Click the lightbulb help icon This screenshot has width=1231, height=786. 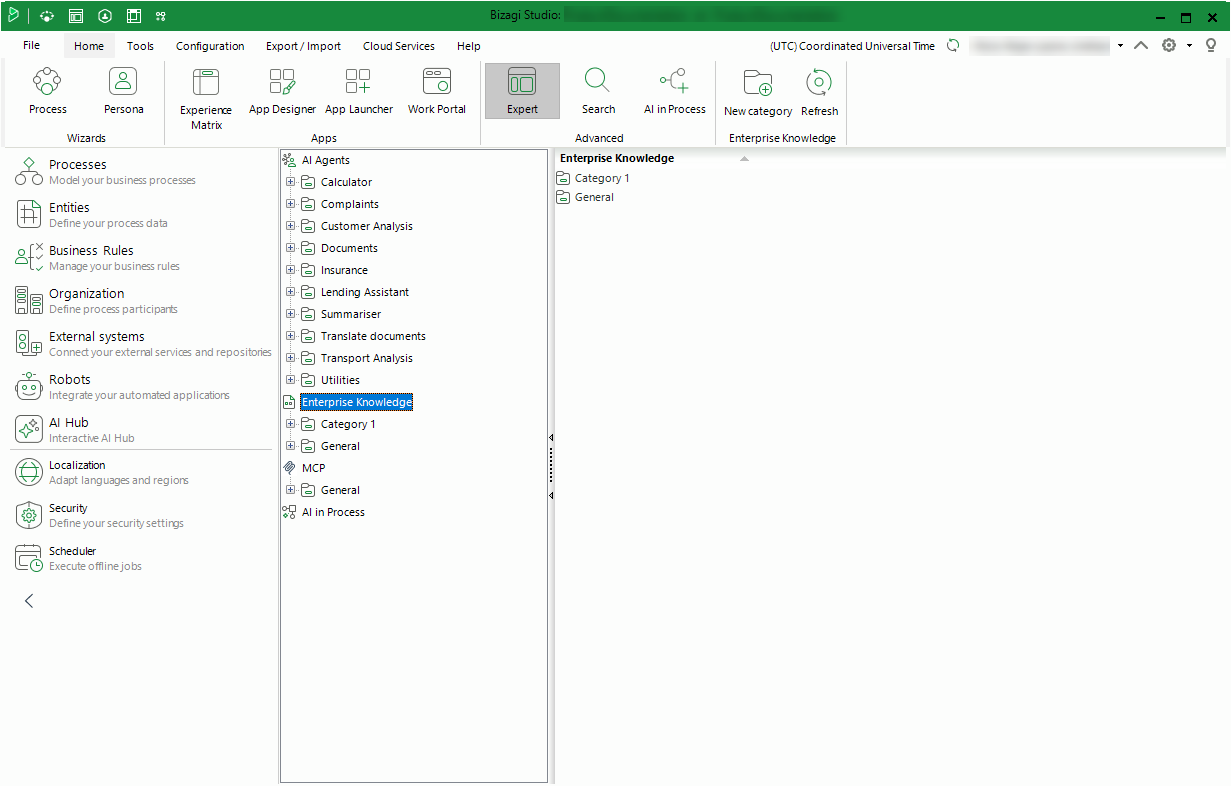[x=1211, y=46]
